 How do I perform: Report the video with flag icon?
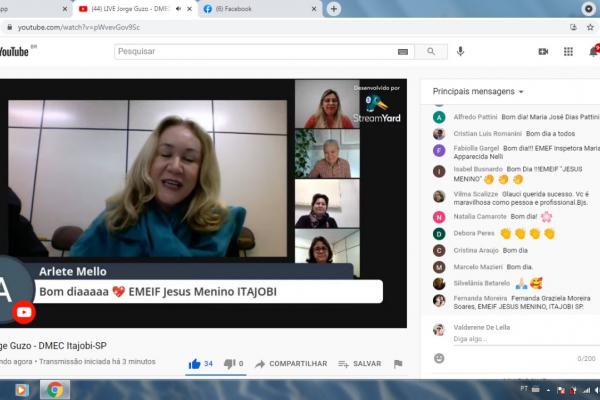(398, 364)
